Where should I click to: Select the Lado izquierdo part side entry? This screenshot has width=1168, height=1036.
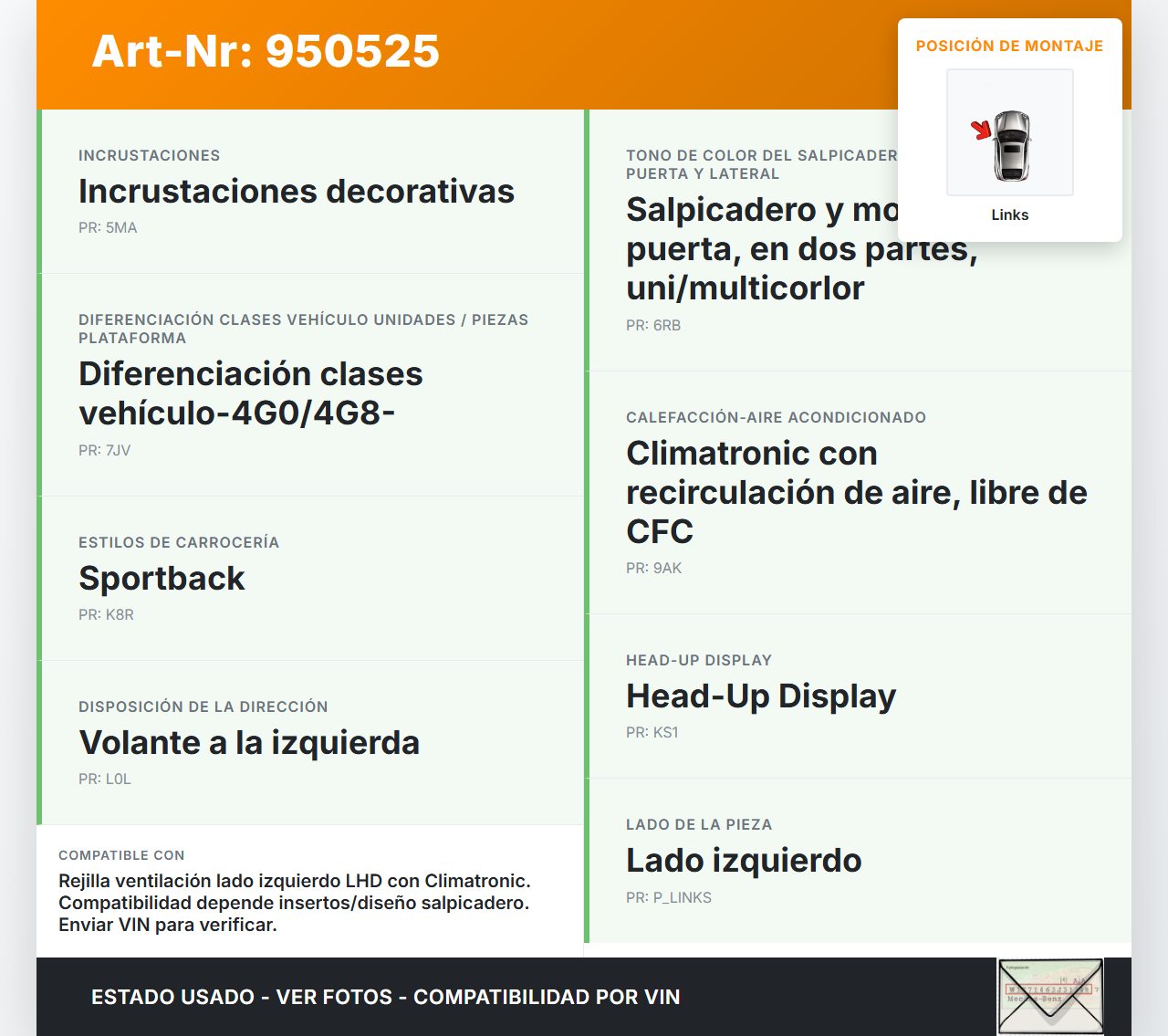pos(743,861)
